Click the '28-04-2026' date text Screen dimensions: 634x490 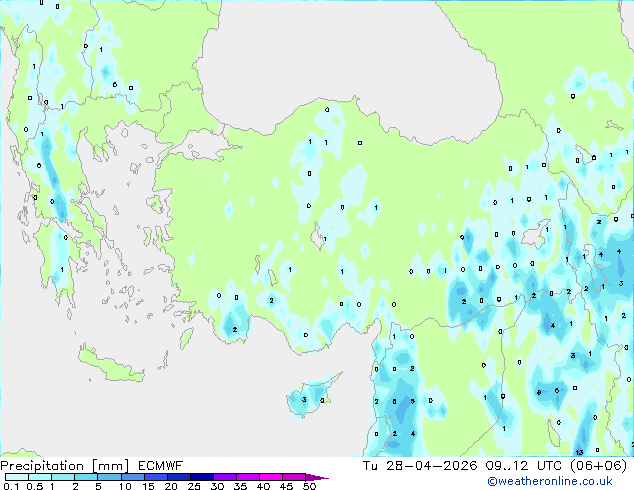coord(431,466)
